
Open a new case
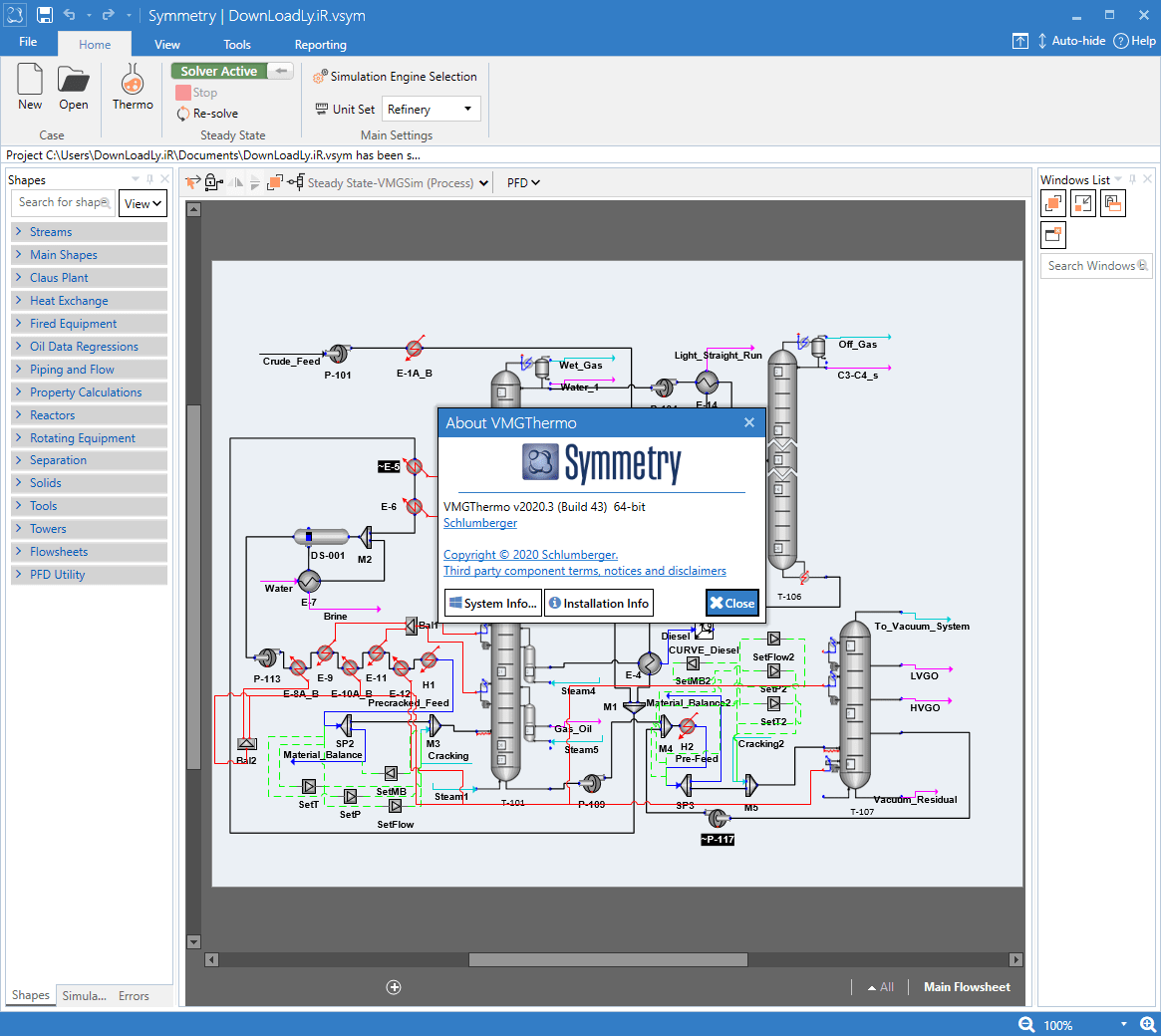tap(29, 86)
